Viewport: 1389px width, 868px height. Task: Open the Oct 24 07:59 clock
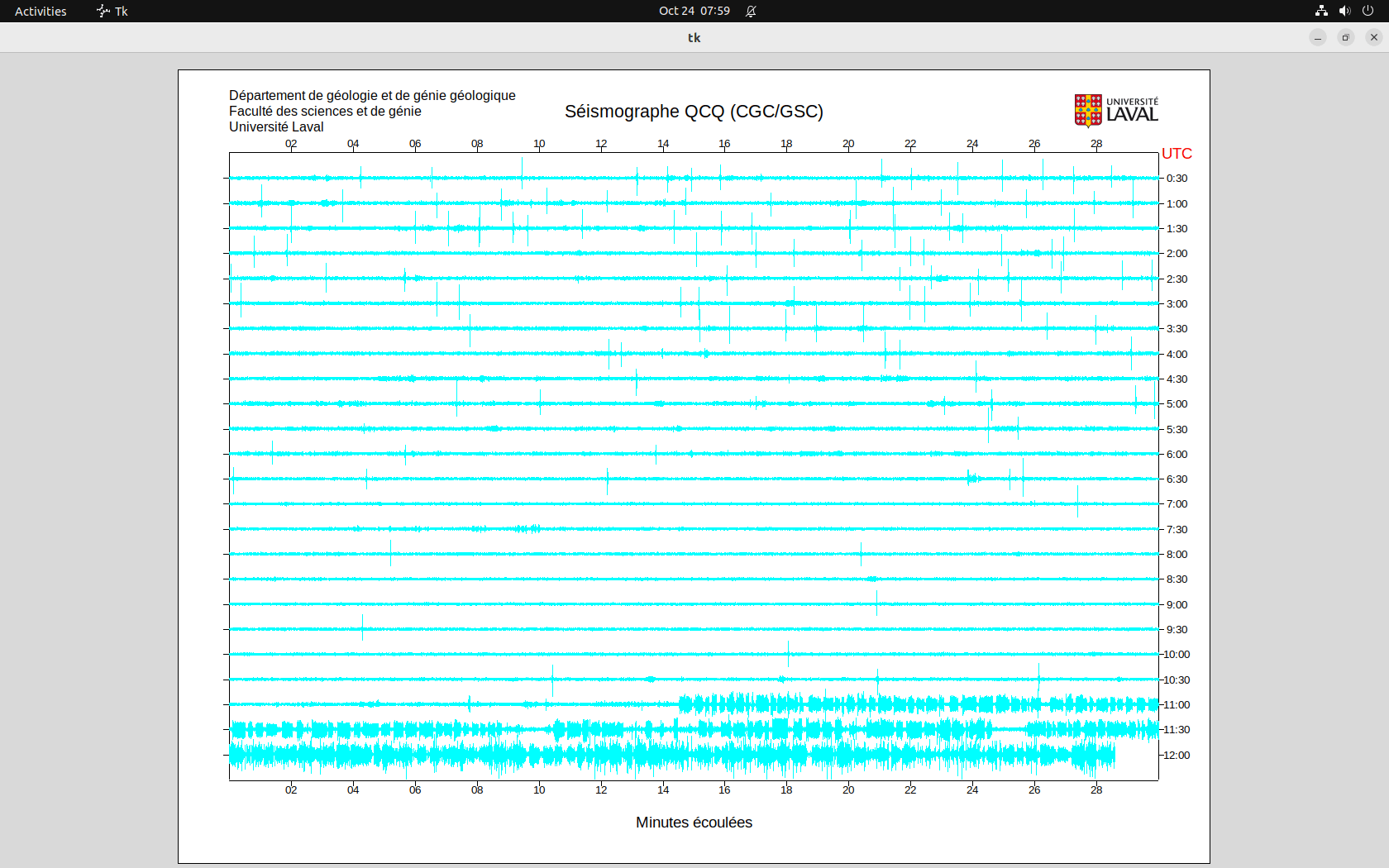coord(694,11)
